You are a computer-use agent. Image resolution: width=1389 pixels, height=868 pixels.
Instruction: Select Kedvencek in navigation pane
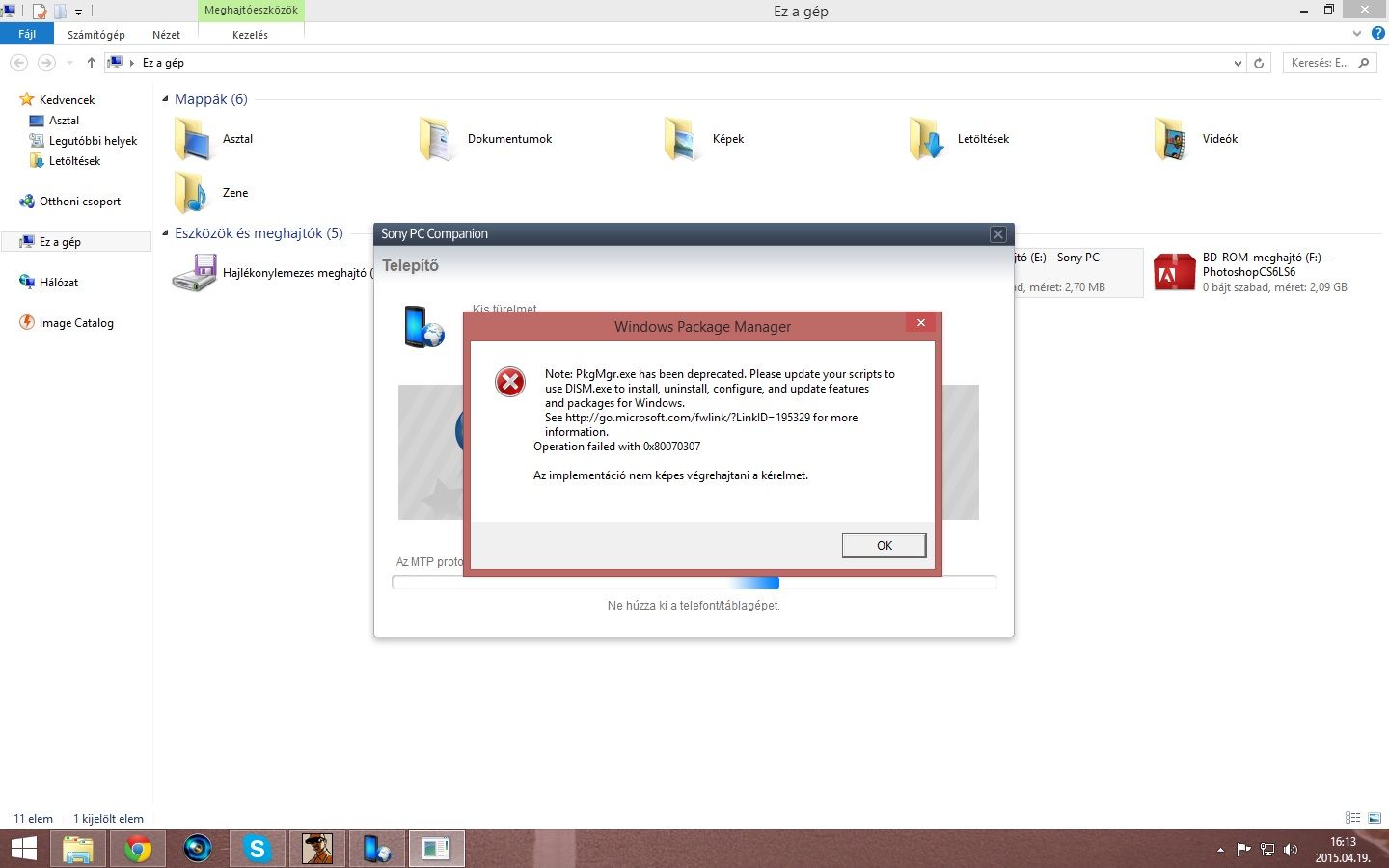[x=67, y=99]
